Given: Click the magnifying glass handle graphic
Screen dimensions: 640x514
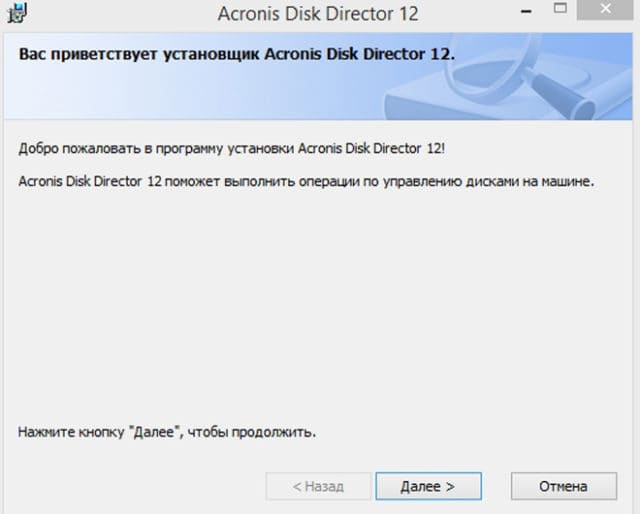Looking at the screenshot, I should tap(563, 94).
